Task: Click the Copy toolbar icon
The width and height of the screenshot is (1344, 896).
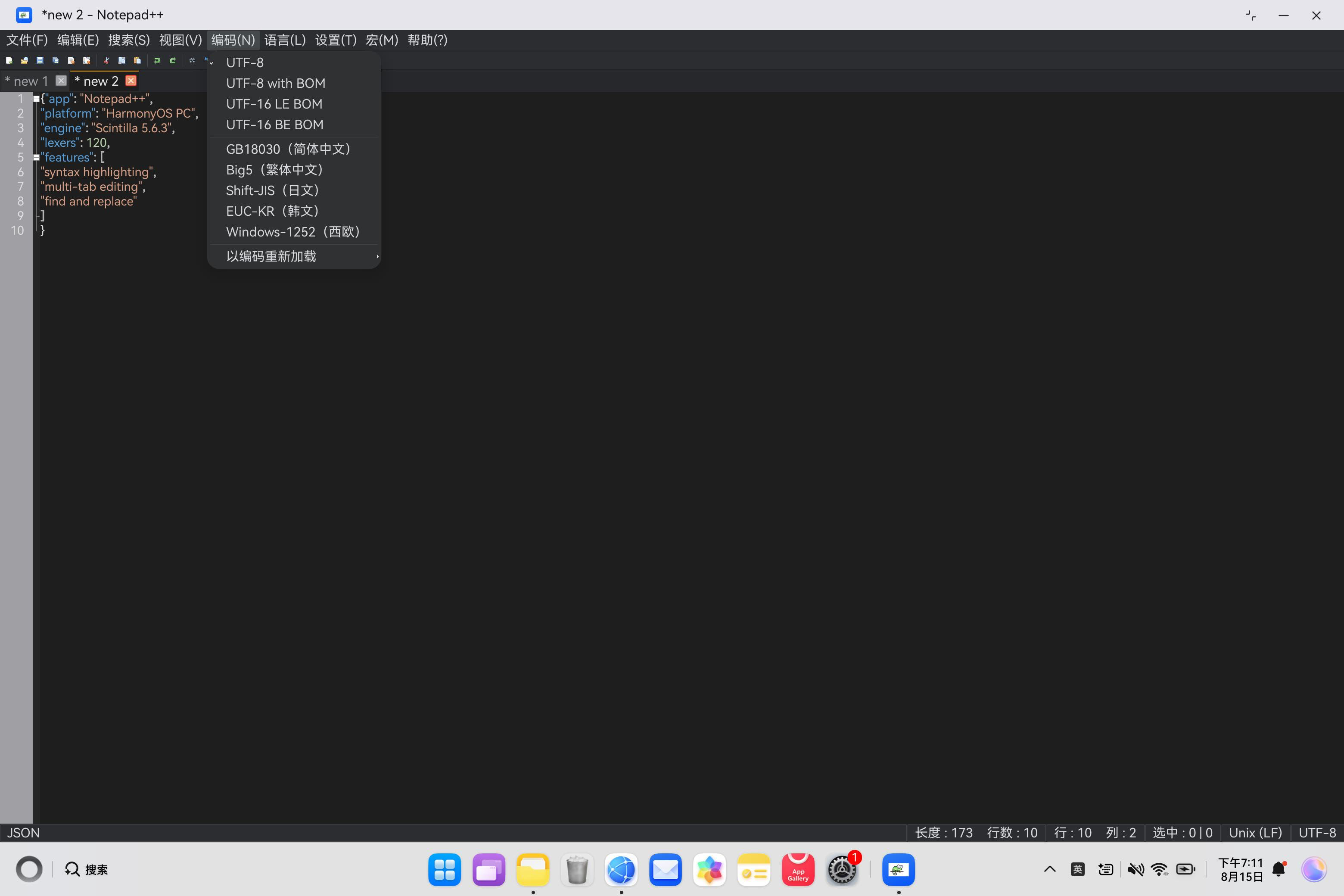Action: pos(122,60)
